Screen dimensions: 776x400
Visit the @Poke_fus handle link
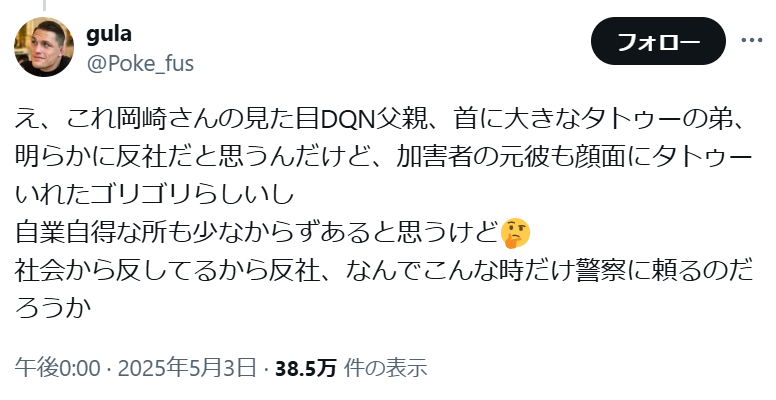click(140, 63)
